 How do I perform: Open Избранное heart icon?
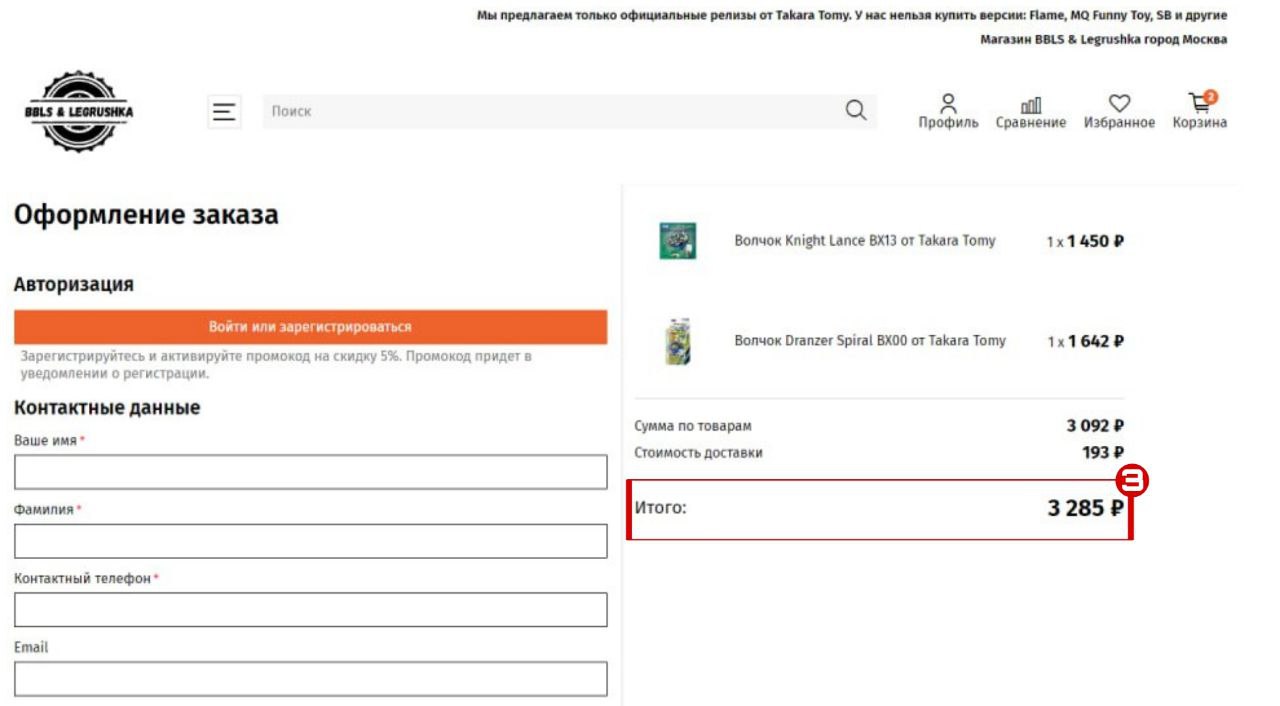(x=1119, y=103)
